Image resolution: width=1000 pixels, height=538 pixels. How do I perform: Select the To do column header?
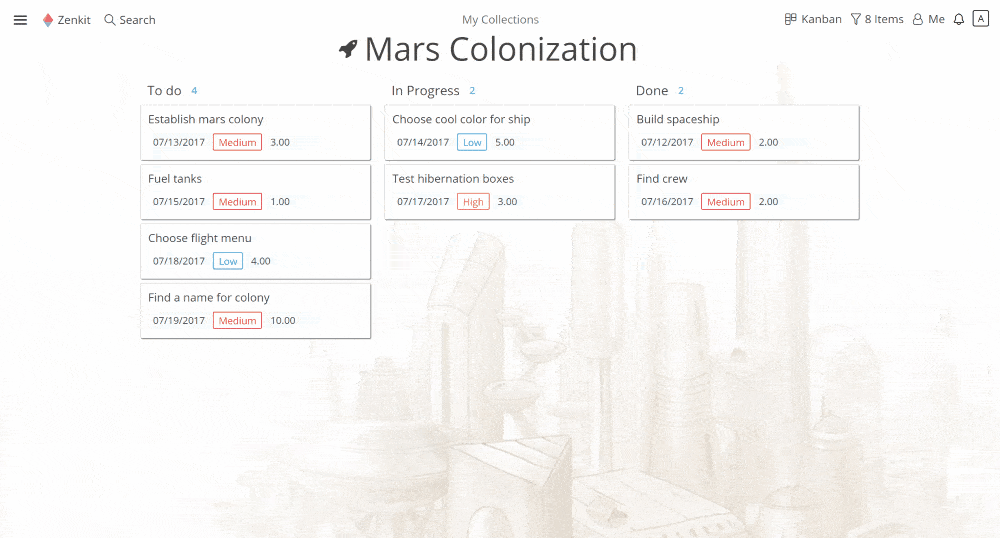pyautogui.click(x=165, y=91)
